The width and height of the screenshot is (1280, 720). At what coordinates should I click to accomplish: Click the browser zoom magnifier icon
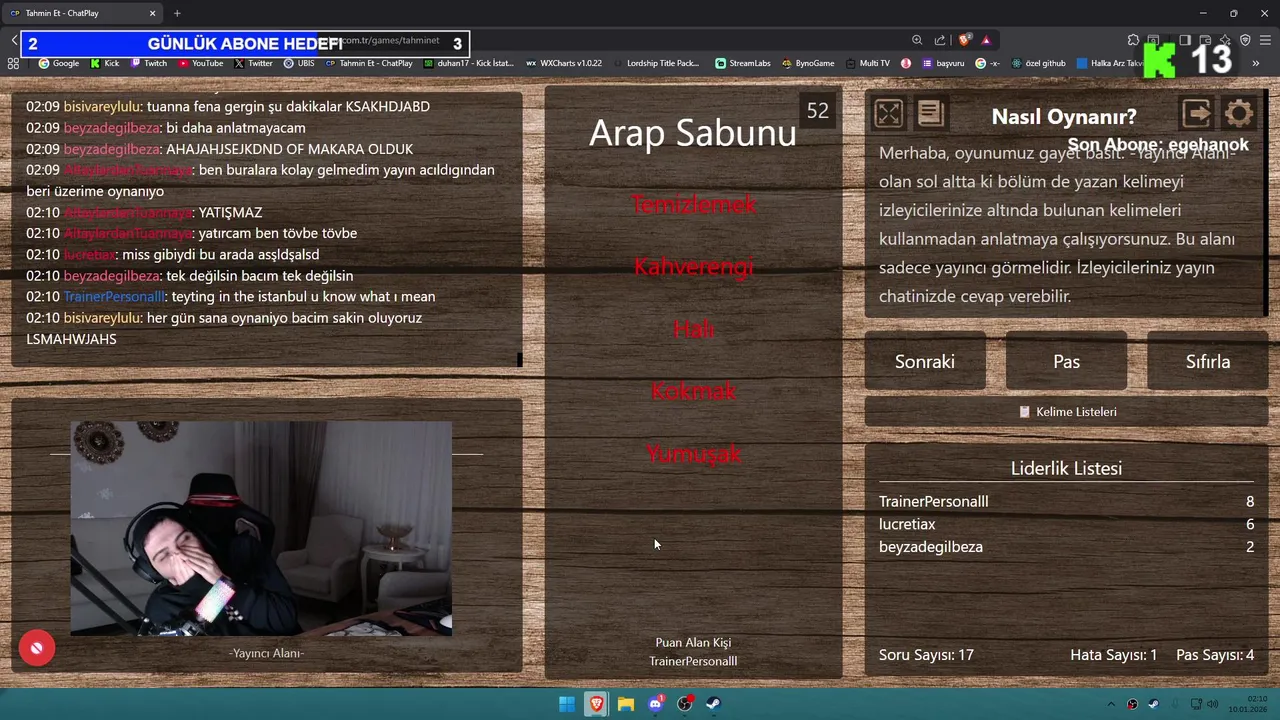(917, 41)
